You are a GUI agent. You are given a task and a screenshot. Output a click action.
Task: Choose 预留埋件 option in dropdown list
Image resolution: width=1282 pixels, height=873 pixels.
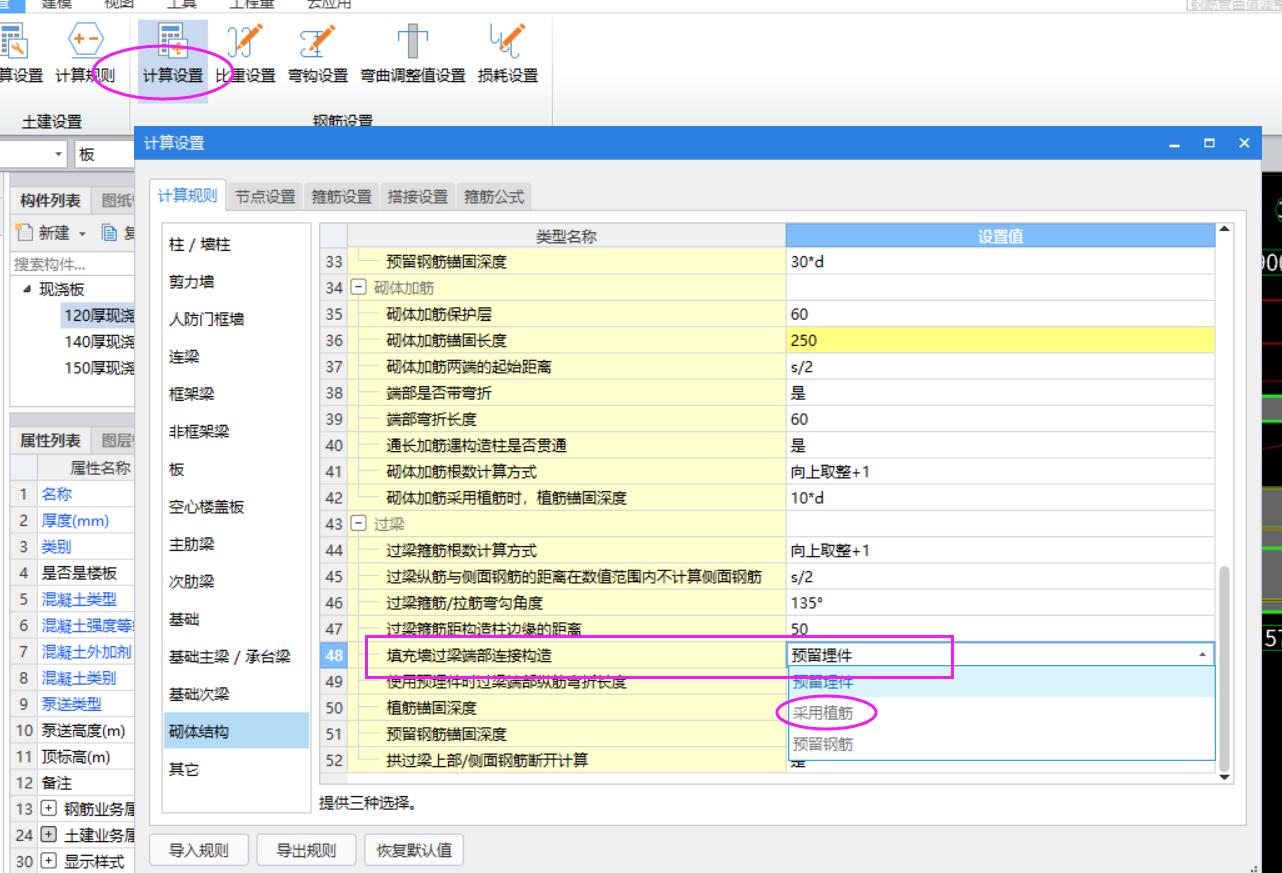[1001, 683]
